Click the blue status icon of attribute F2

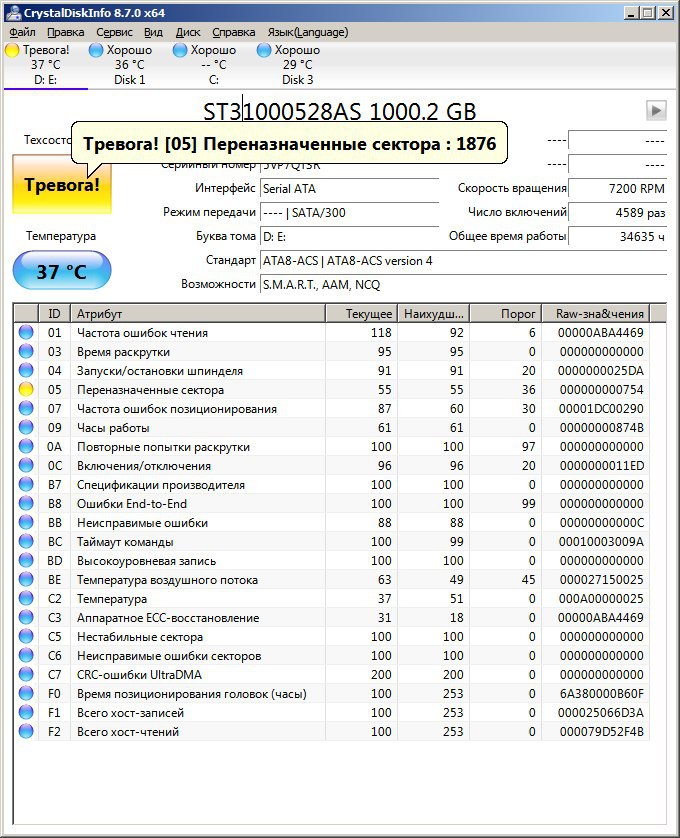click(26, 731)
